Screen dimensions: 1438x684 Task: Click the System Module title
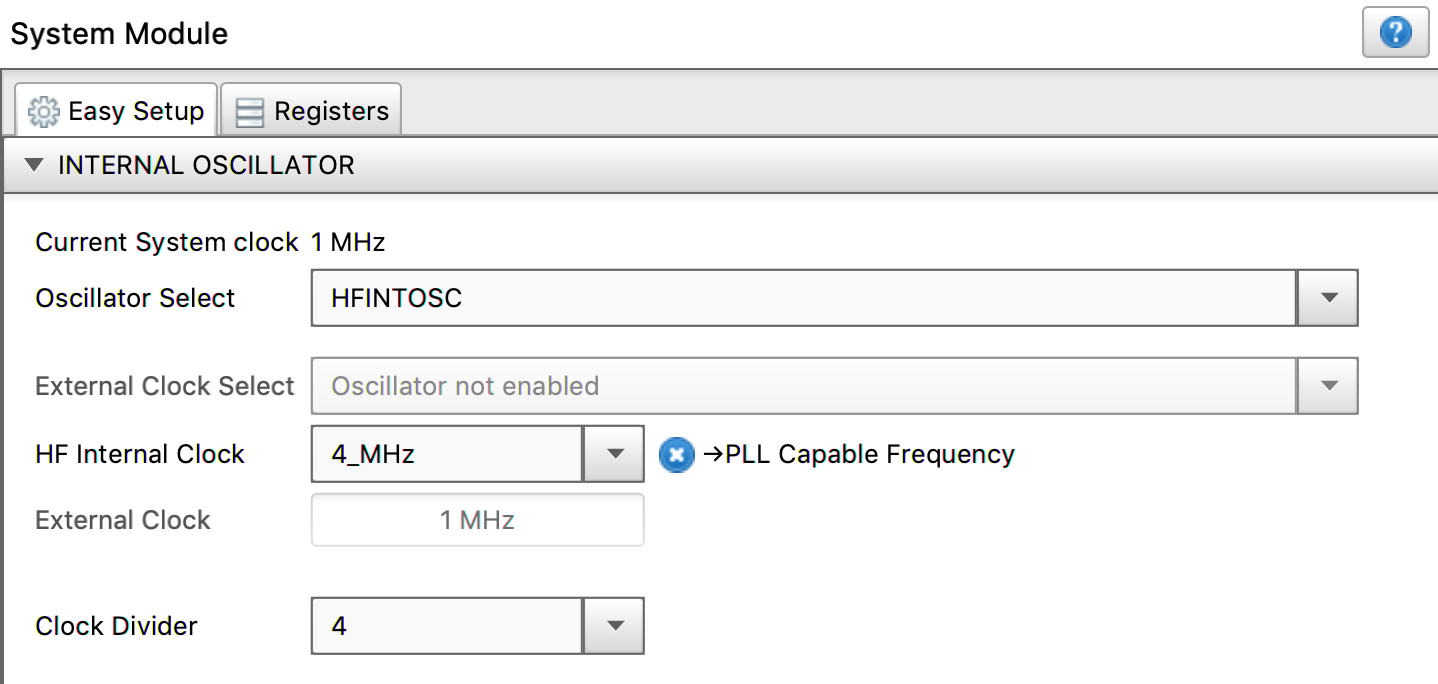coord(119,34)
